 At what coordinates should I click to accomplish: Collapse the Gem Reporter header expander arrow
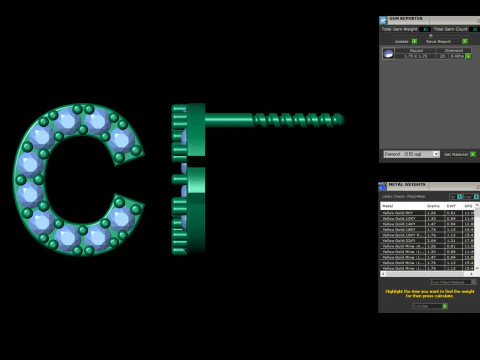(430, 35)
